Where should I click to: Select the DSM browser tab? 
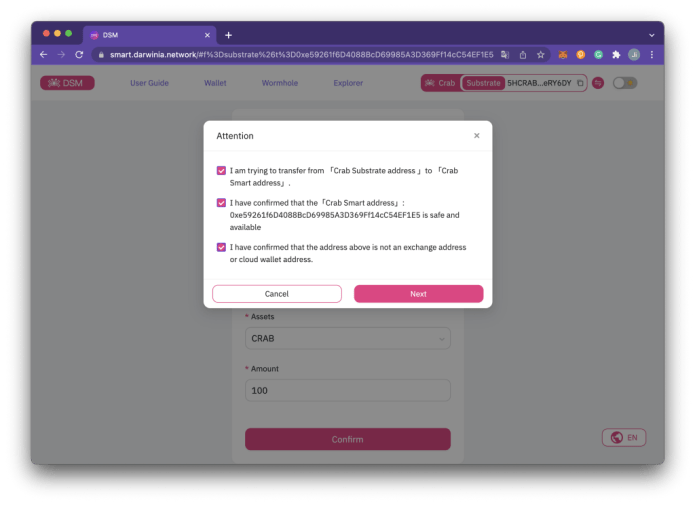tap(149, 35)
